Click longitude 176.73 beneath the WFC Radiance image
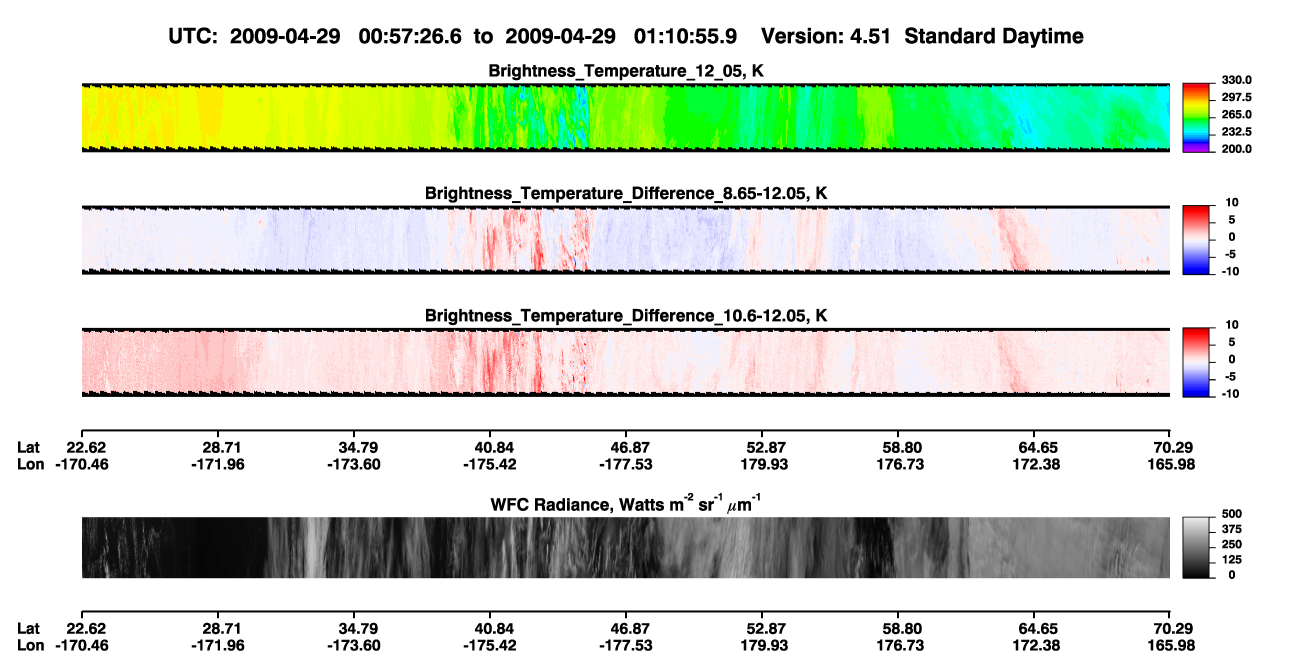 (898, 645)
